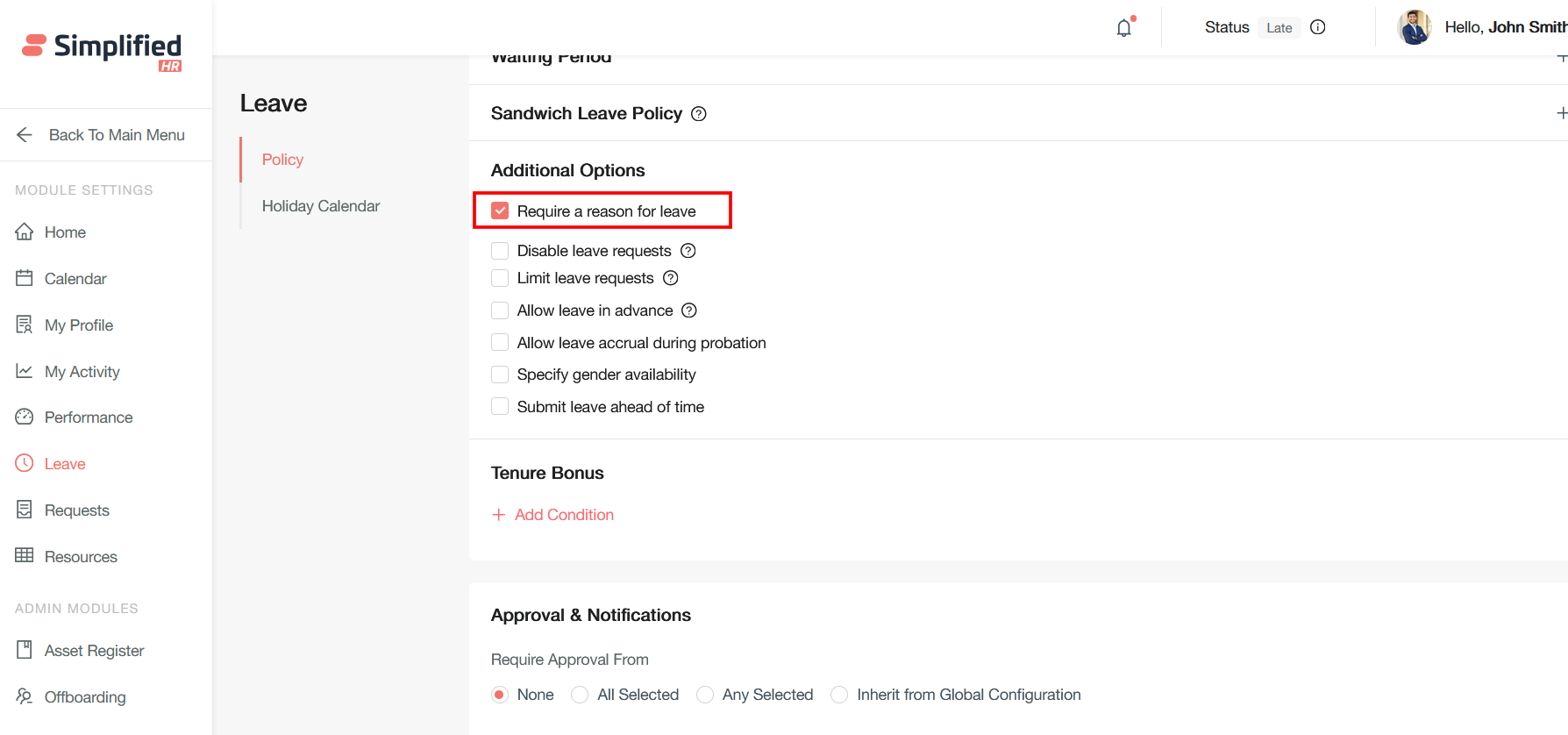Viewport: 1568px width, 735px height.
Task: Expand the Sandwich Leave Policy section
Action: (x=1561, y=113)
